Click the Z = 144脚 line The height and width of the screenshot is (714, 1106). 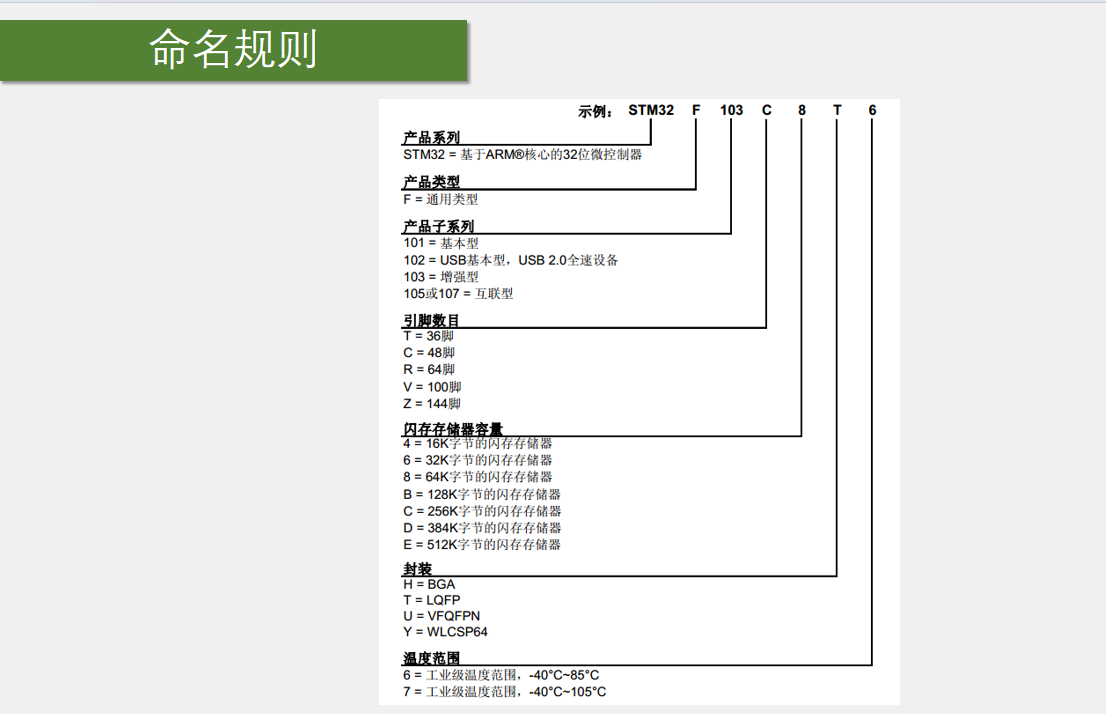pos(432,404)
